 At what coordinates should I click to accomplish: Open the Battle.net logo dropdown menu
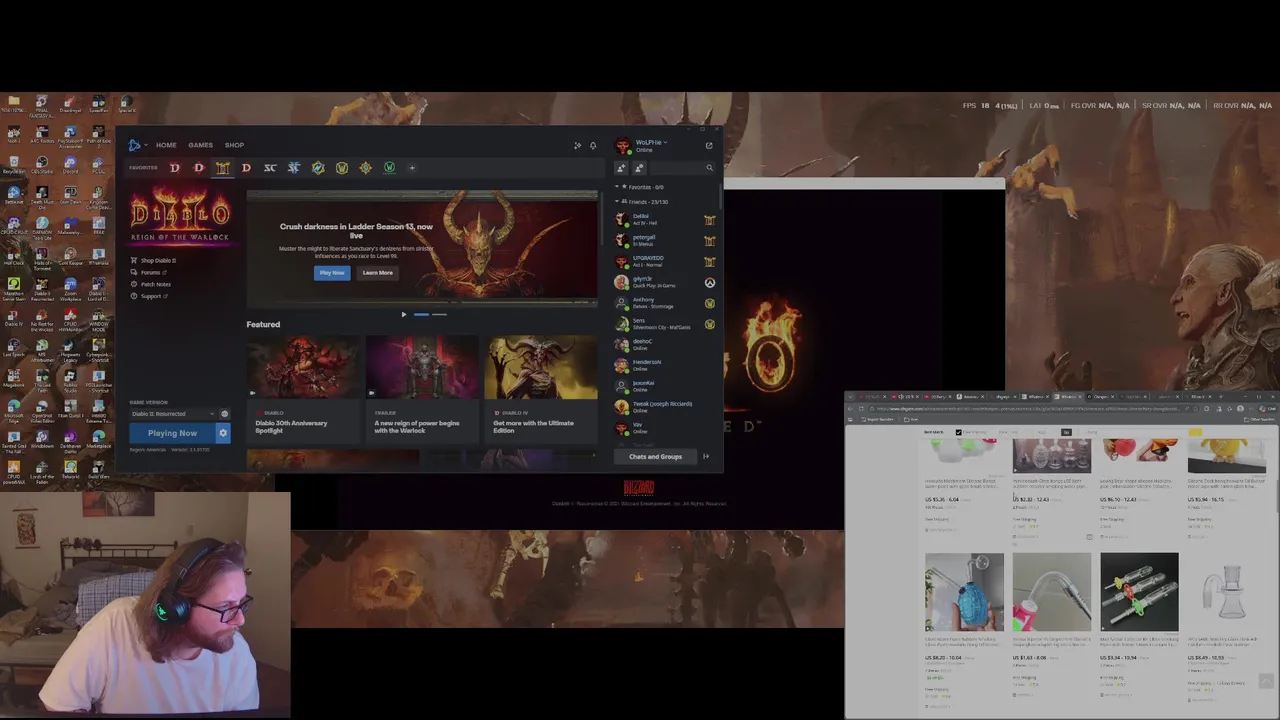136,145
